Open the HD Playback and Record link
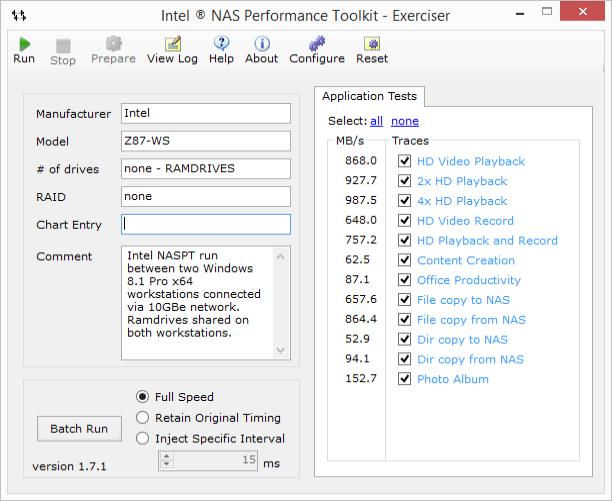Screen dimensions: 612x501 [x=487, y=240]
